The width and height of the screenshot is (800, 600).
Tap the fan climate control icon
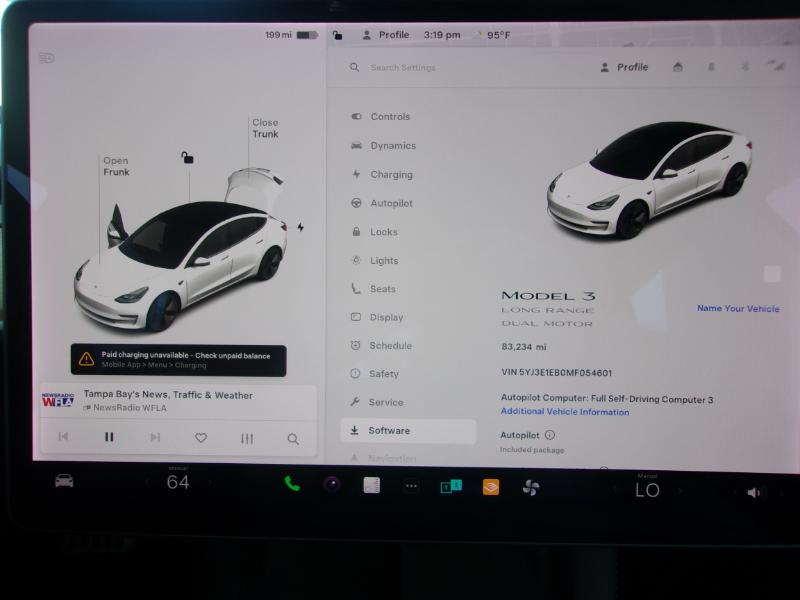[531, 487]
